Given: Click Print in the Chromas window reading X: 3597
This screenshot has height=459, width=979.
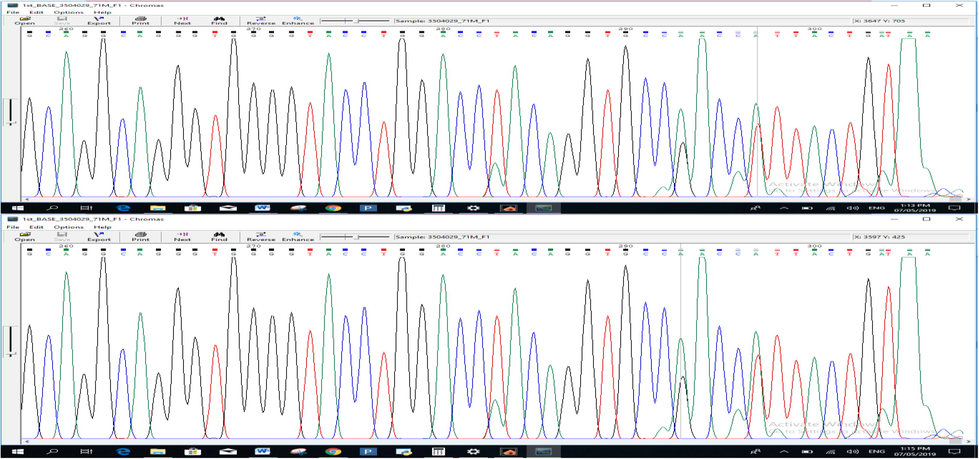Looking at the screenshot, I should [x=140, y=237].
